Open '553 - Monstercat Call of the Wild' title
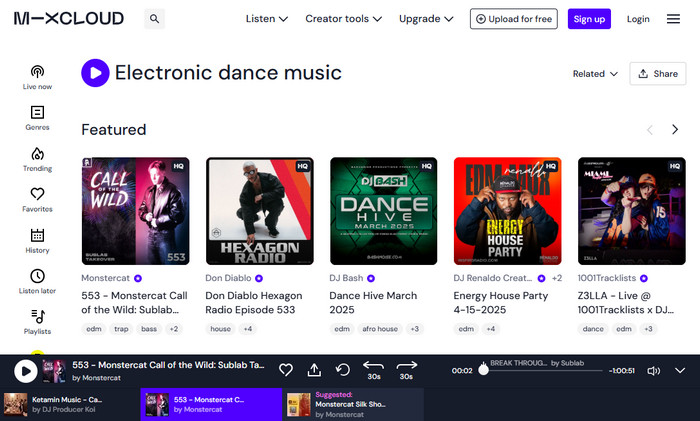Screen dimensions: 700x421 point(134,303)
